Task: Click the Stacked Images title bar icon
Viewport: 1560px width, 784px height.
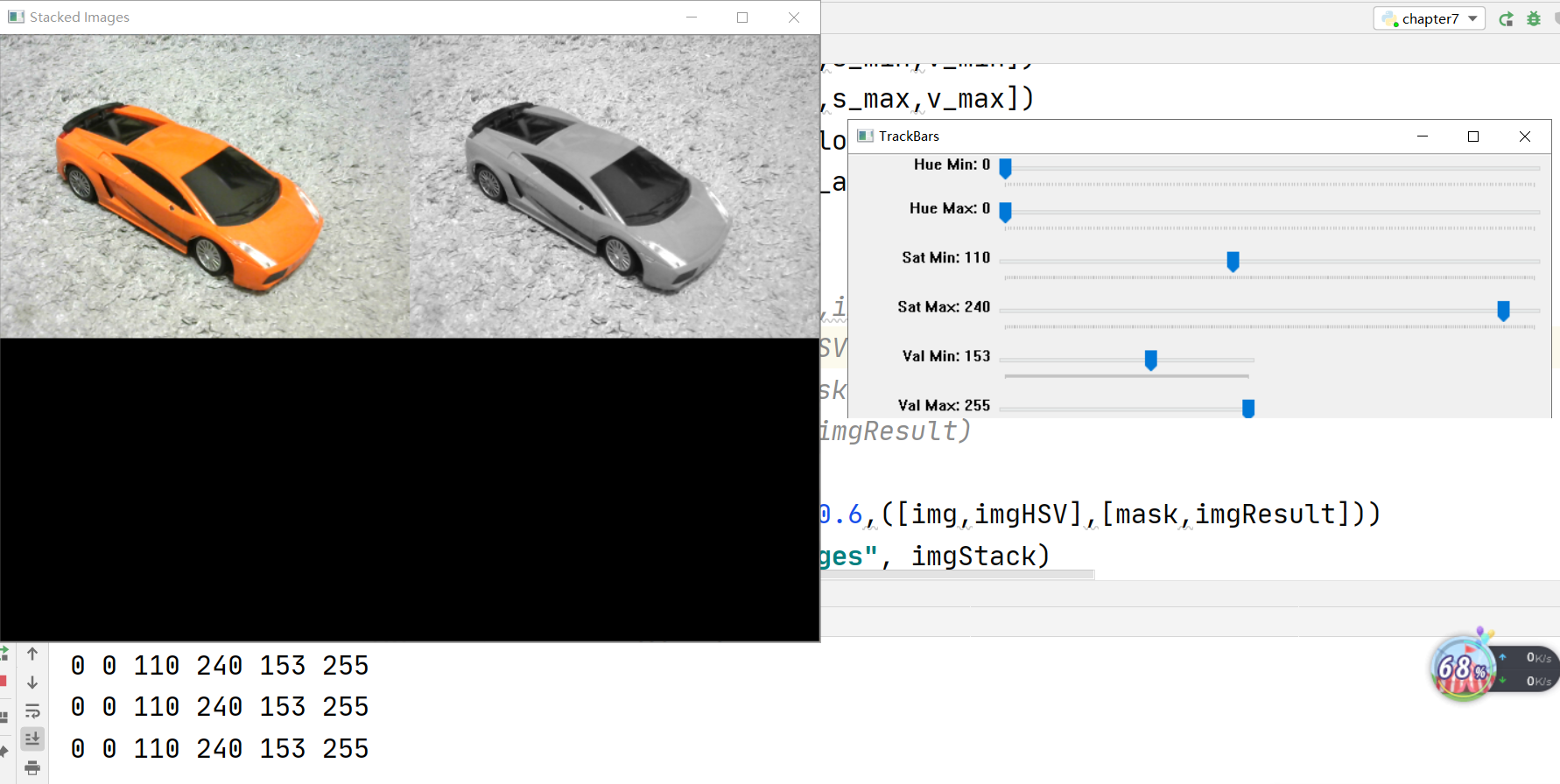Action: 16,17
